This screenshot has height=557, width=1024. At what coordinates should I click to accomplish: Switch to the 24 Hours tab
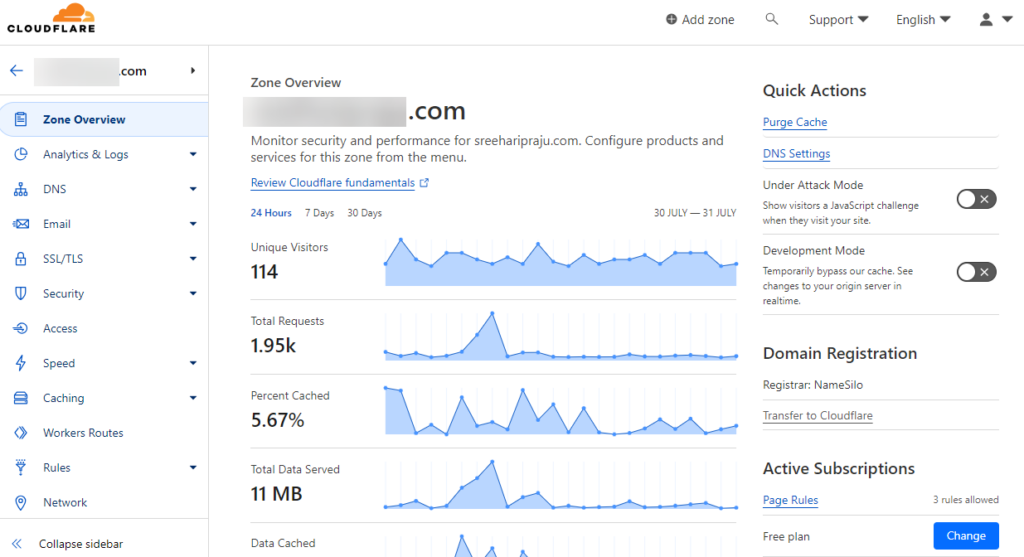coord(271,213)
